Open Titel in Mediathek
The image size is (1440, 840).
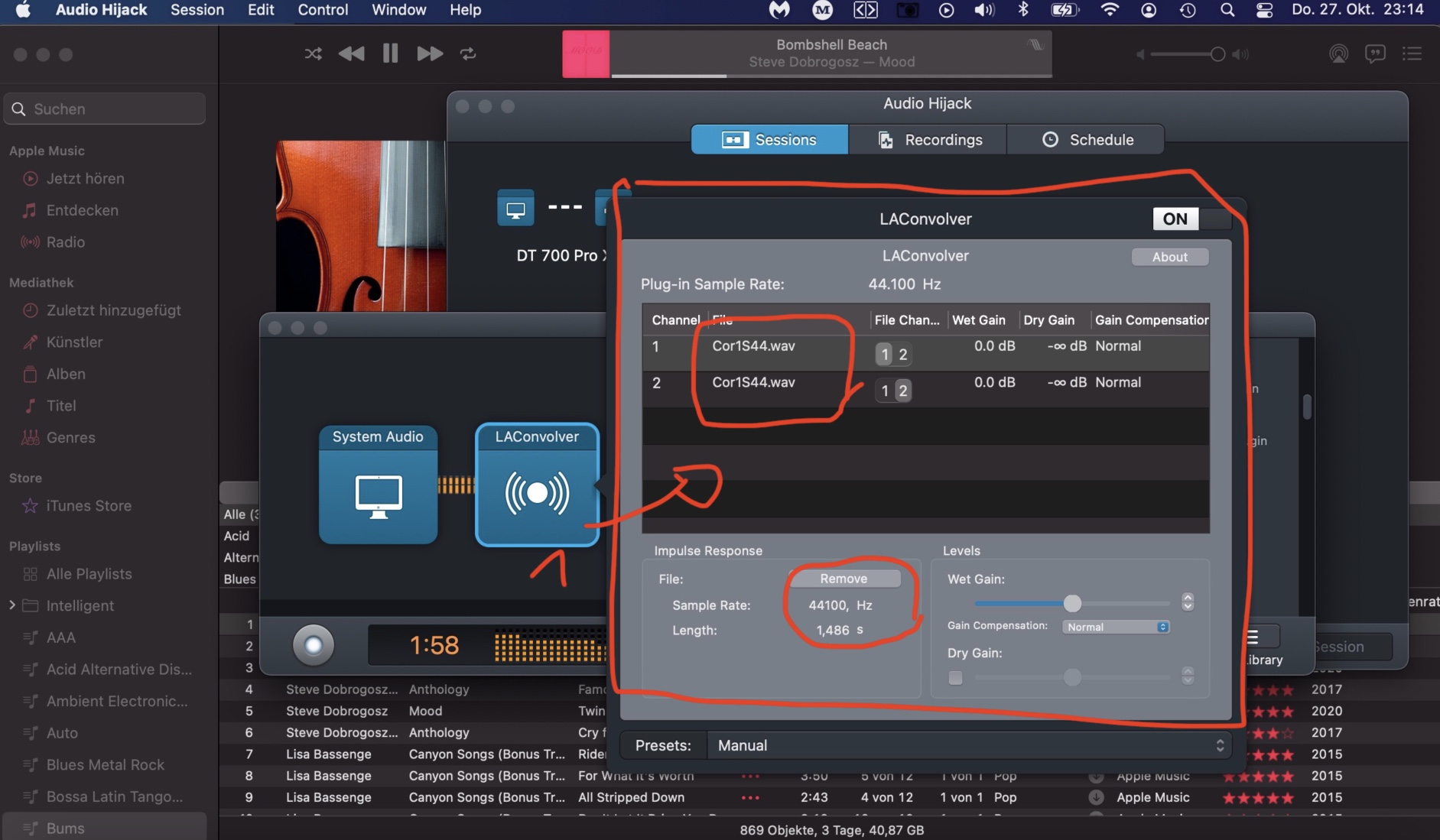61,406
